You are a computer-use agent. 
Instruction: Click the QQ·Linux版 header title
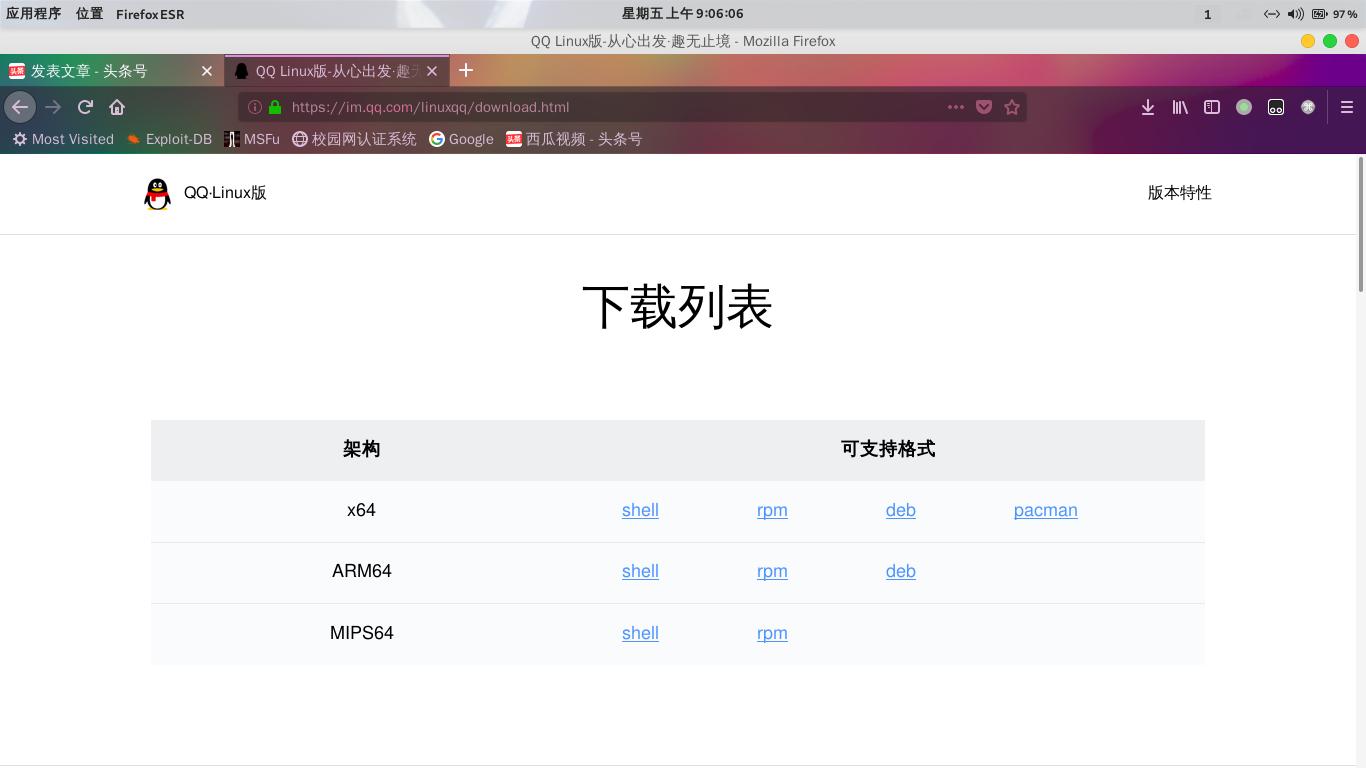(225, 193)
